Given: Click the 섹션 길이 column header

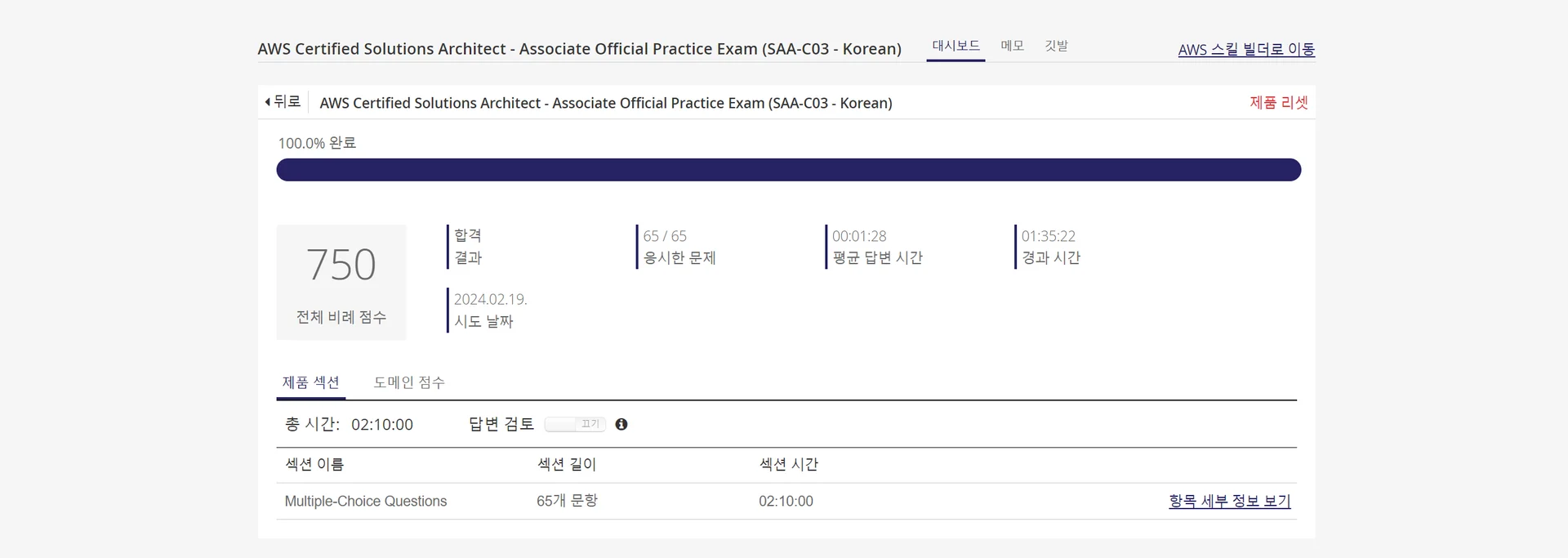Looking at the screenshot, I should click(567, 464).
